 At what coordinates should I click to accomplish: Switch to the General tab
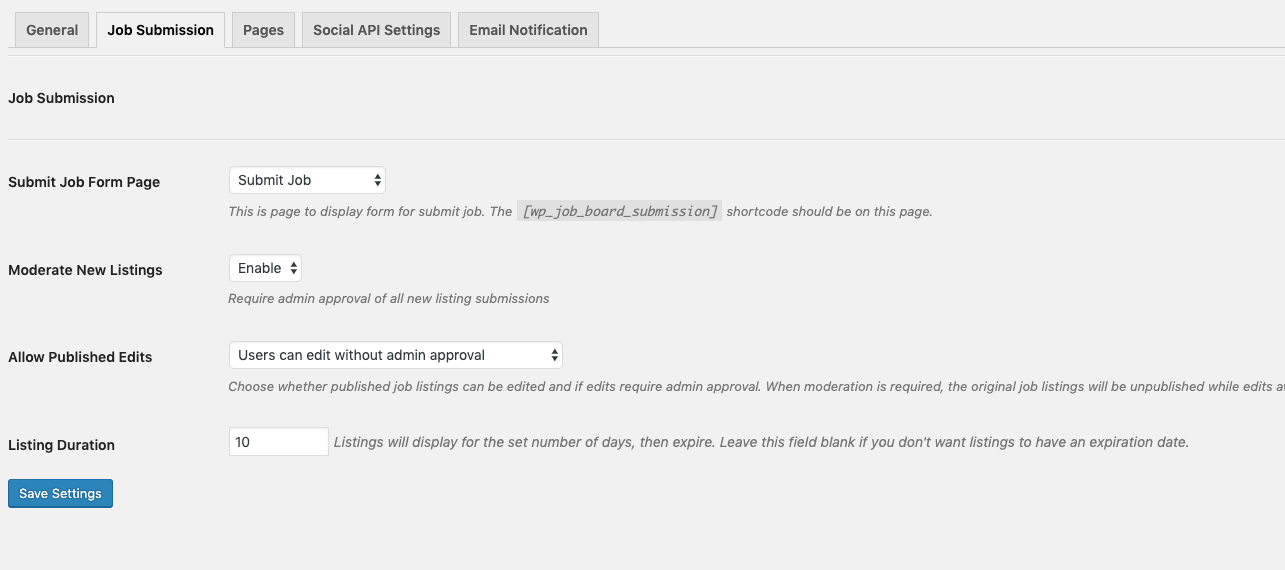[52, 30]
